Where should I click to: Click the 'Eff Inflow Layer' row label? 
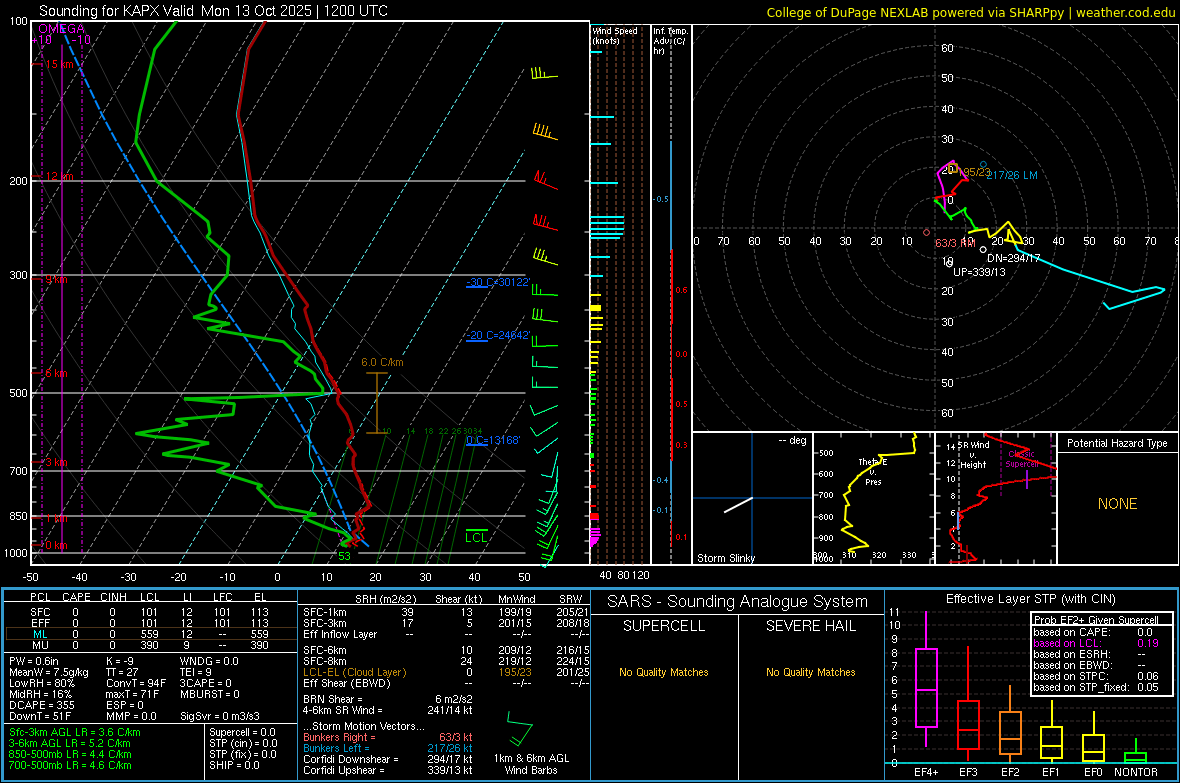tap(339, 634)
